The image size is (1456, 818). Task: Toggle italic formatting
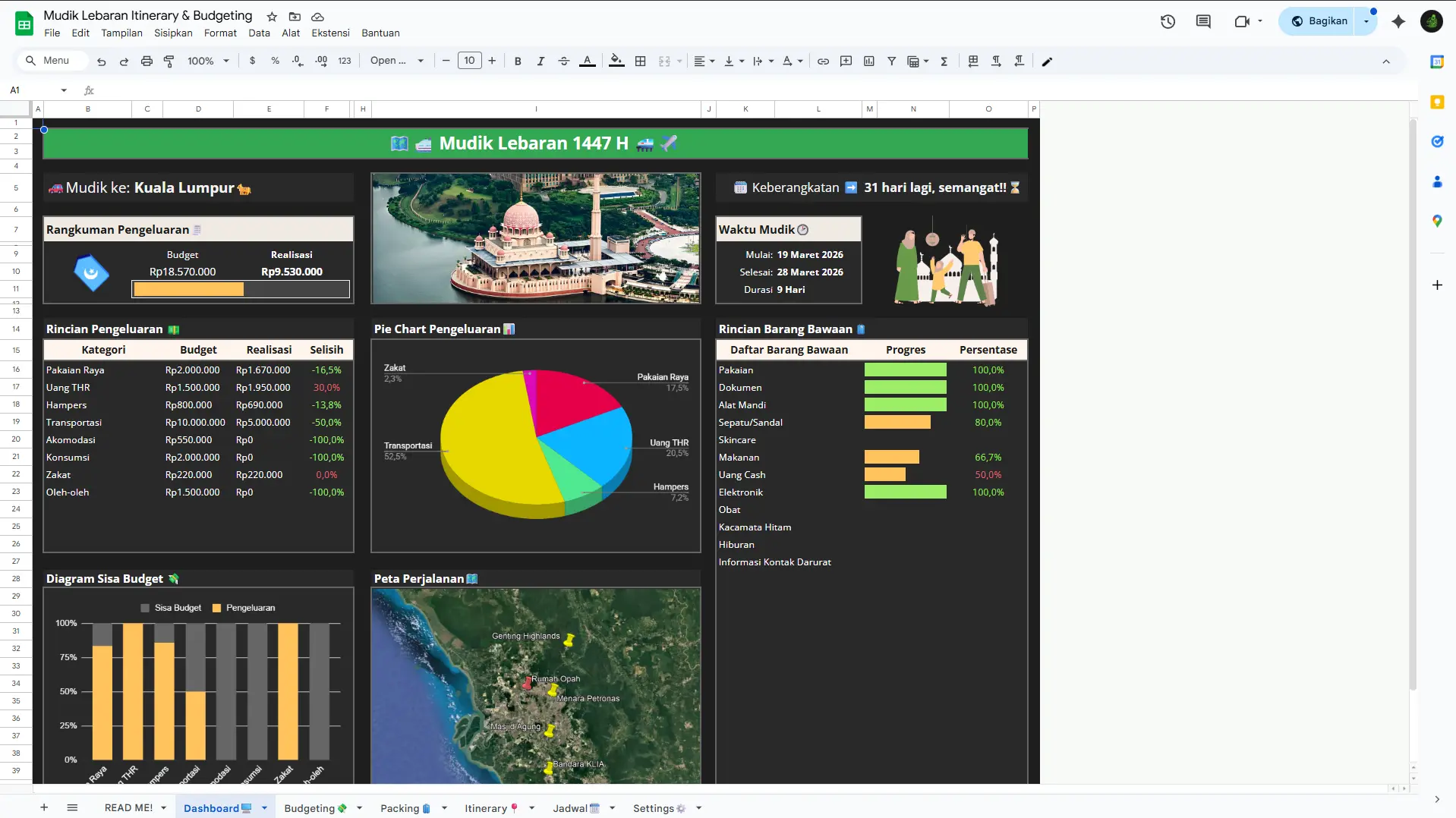540,61
